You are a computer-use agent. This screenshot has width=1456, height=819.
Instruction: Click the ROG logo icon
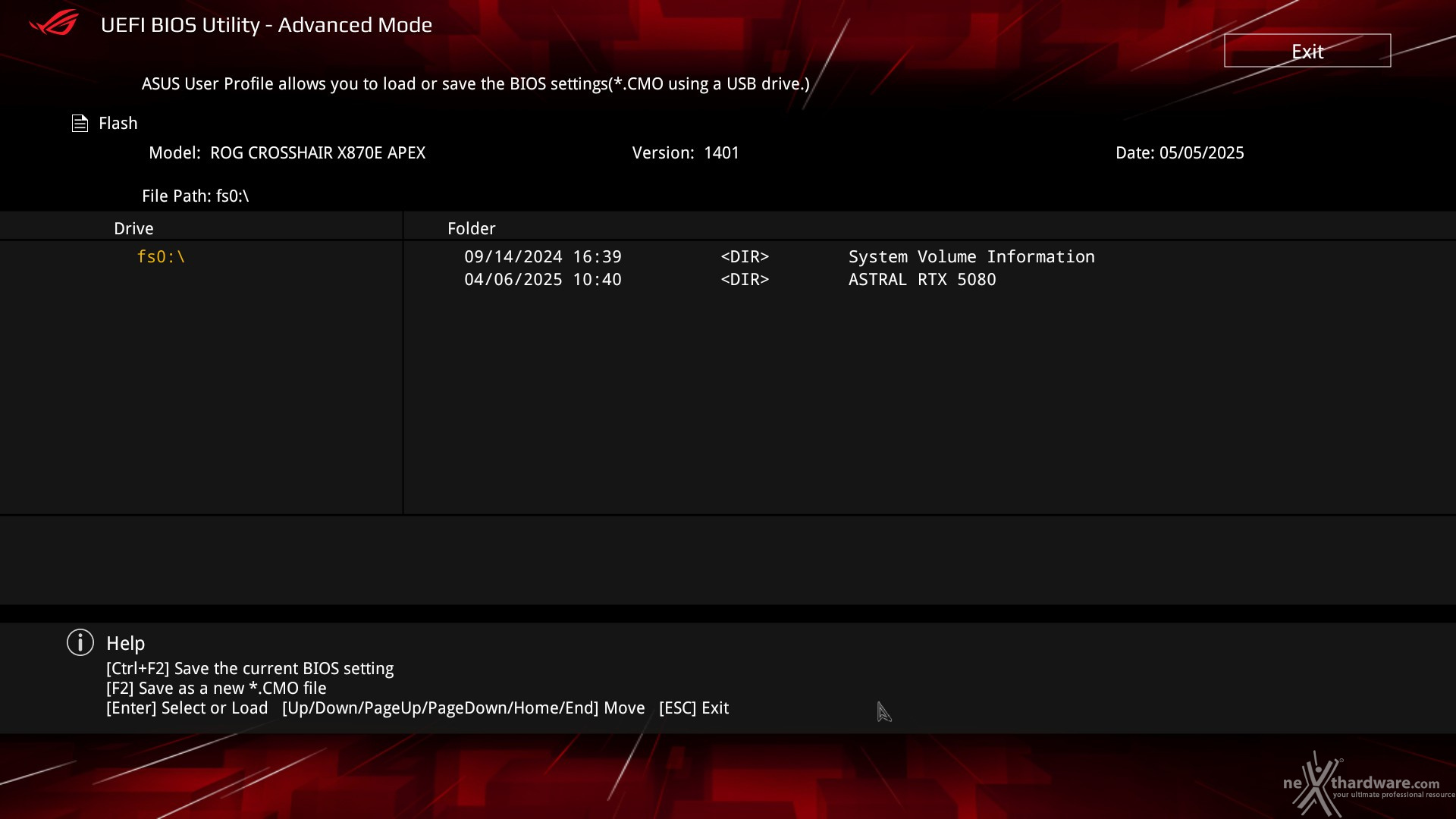click(54, 23)
